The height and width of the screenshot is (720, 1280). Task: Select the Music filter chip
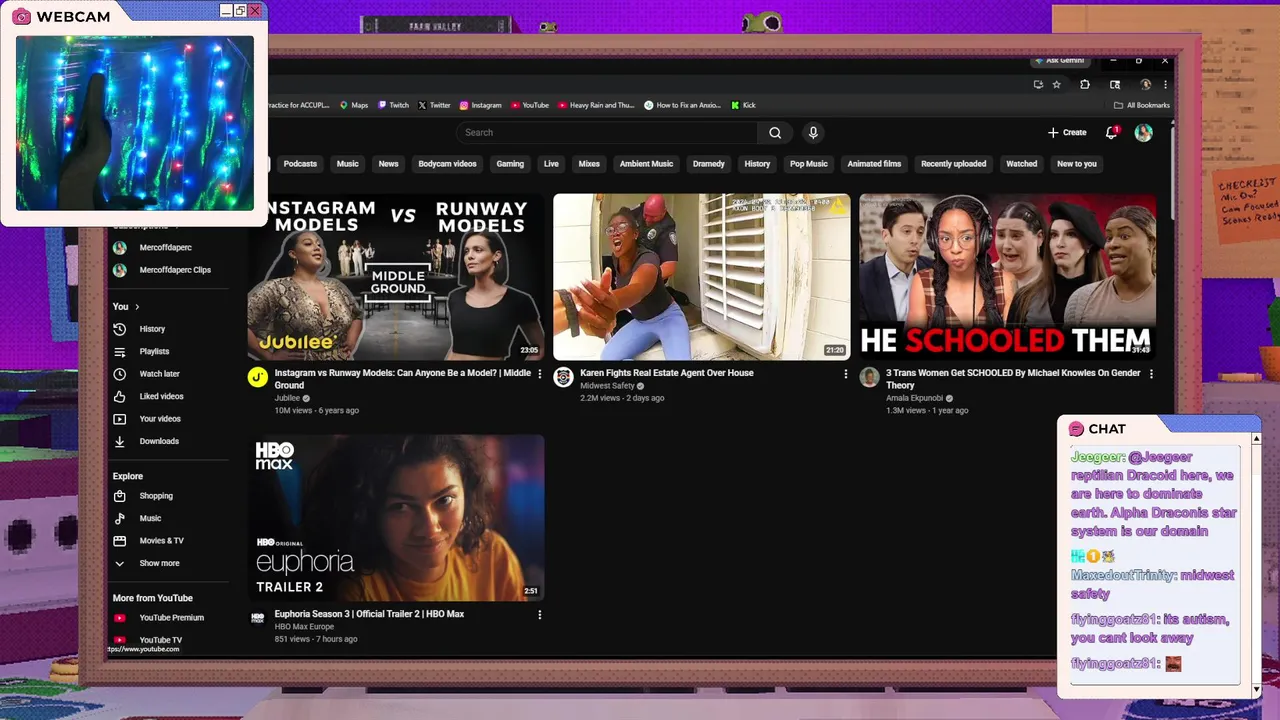(x=347, y=164)
